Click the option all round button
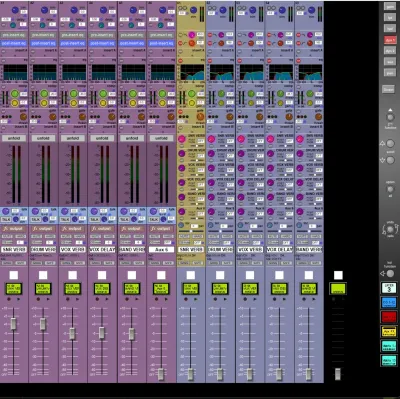Screen dimensions: 400x399 (x=390, y=189)
